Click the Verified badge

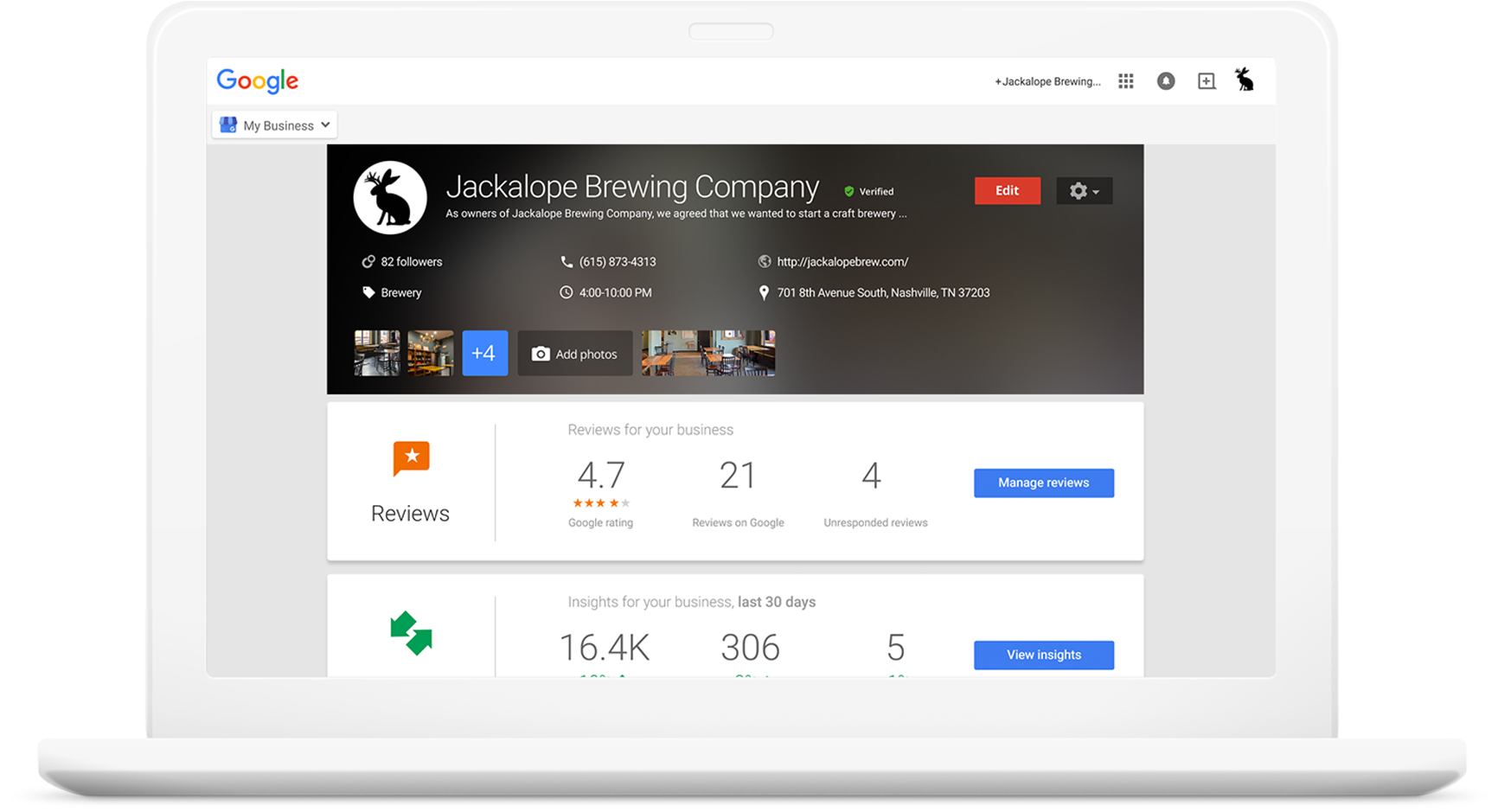(869, 192)
